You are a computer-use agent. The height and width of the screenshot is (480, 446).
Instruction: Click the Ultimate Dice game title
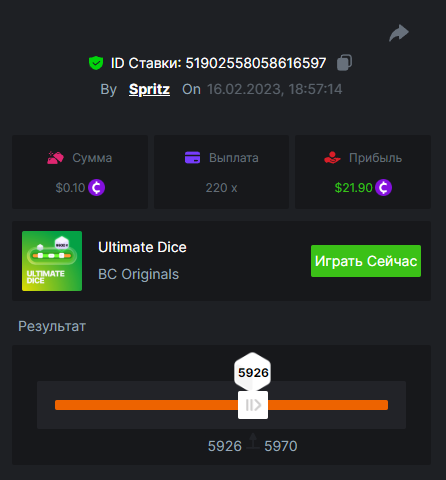pyautogui.click(x=142, y=247)
